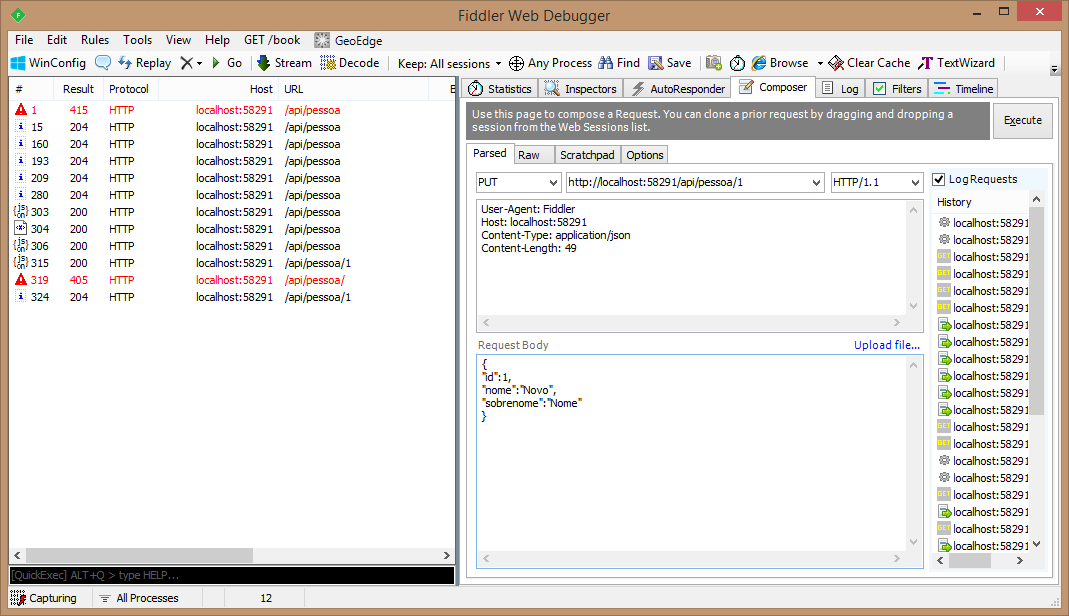Click the GET /book menu item

[x=272, y=40]
